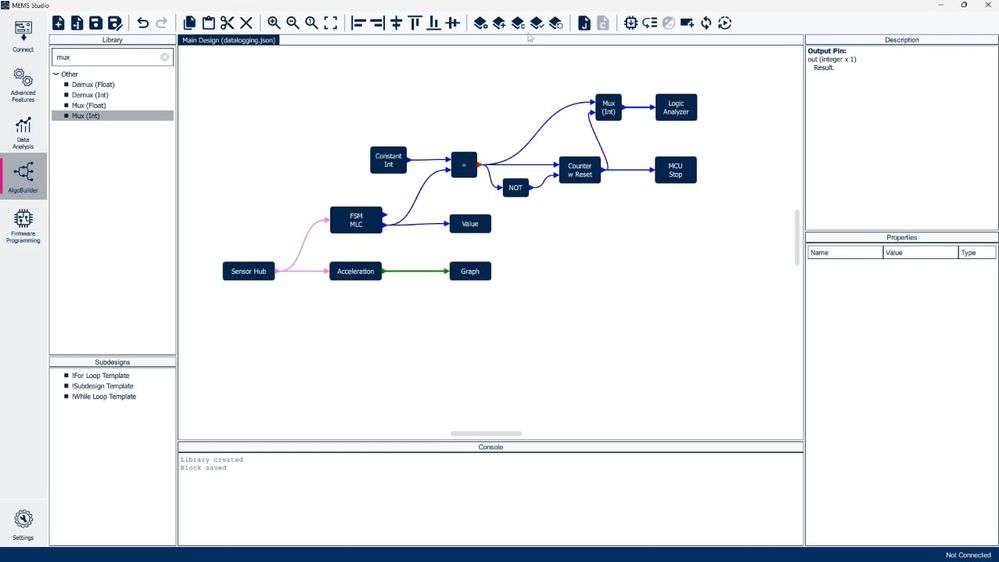
Task: Click the Save As icon
Action: pyautogui.click(x=115, y=23)
